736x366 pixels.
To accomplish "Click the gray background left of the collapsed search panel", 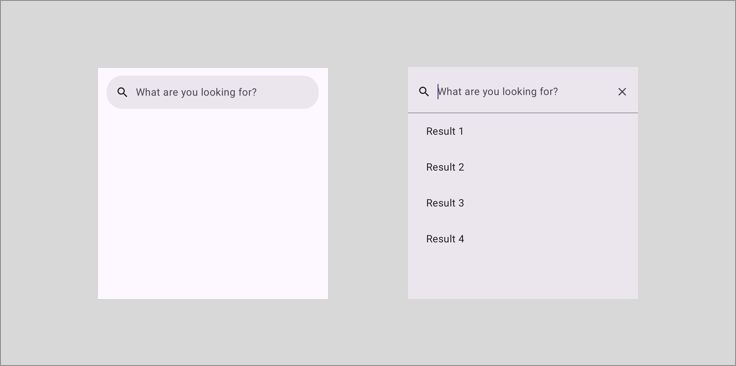I will click(49, 183).
